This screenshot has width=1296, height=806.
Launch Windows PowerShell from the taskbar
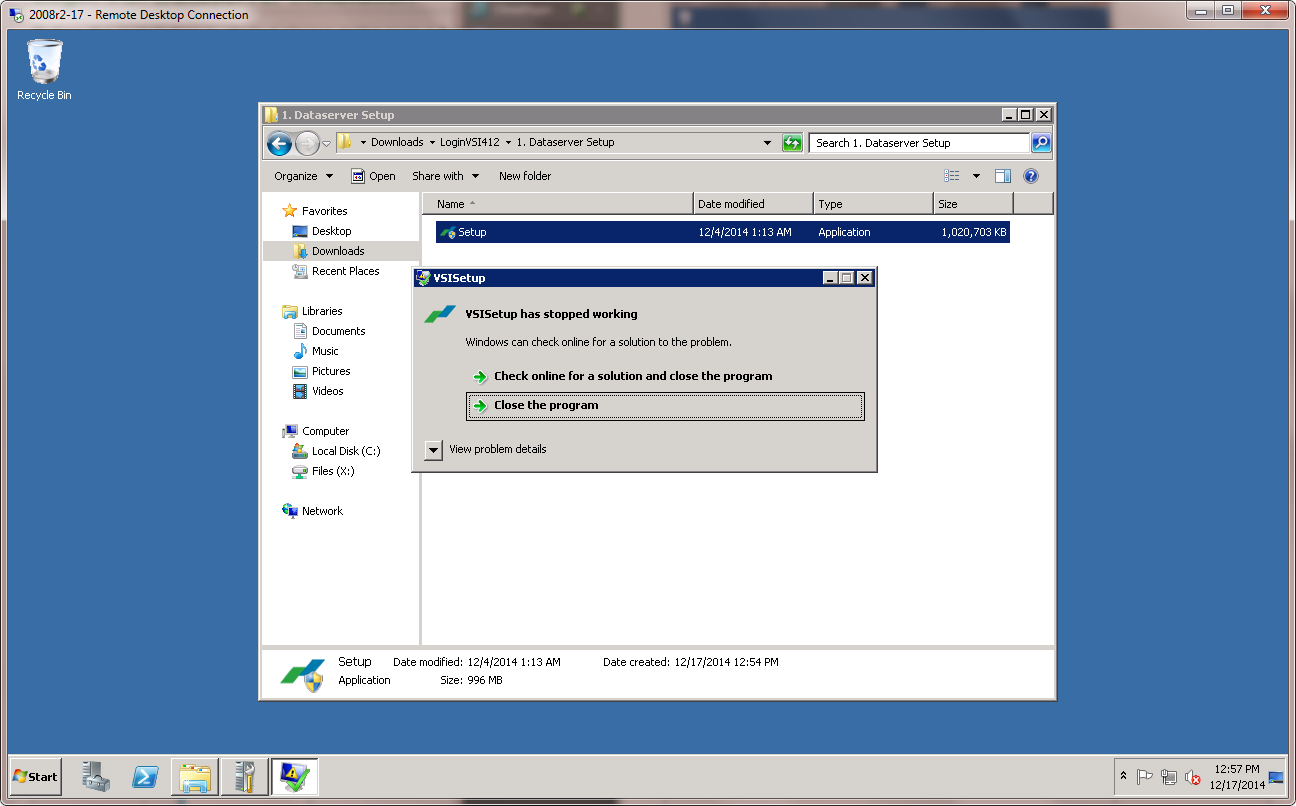click(145, 776)
